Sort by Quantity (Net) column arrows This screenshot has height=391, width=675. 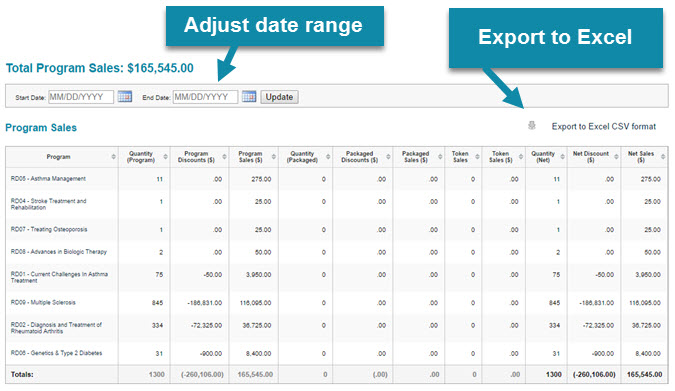point(563,157)
